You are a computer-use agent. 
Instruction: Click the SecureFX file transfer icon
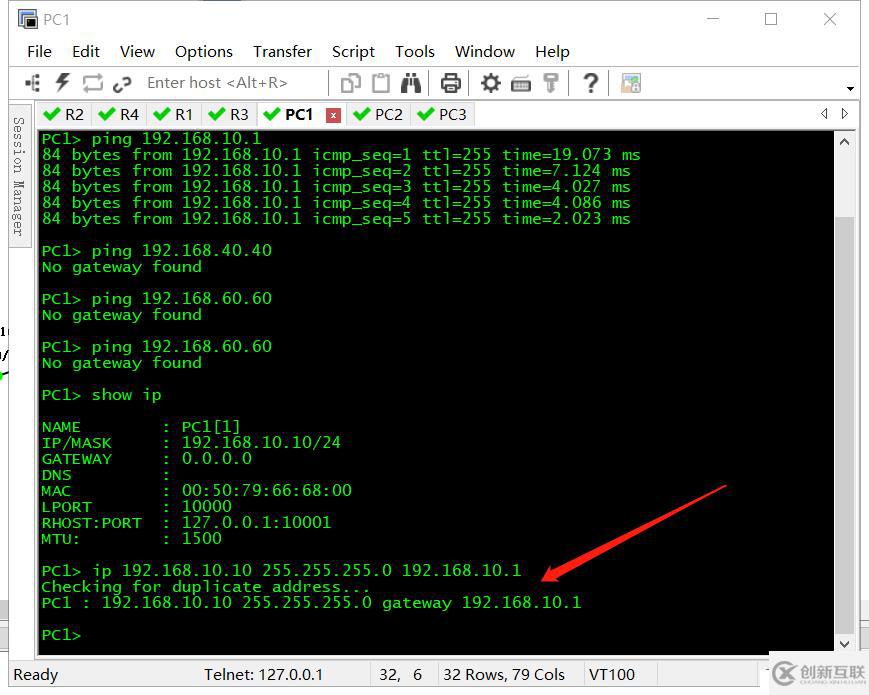pos(631,83)
